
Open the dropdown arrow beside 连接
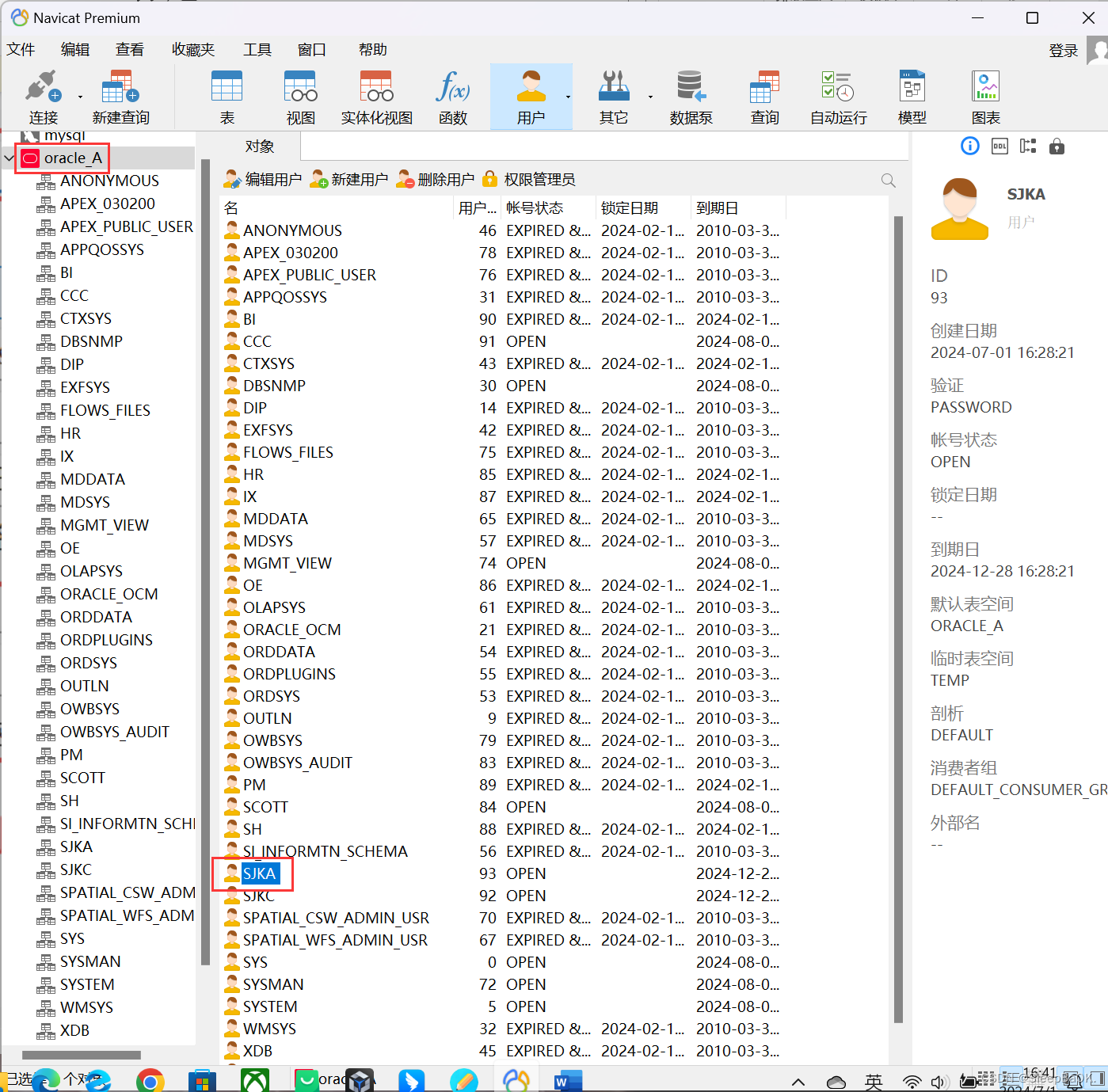[x=78, y=97]
